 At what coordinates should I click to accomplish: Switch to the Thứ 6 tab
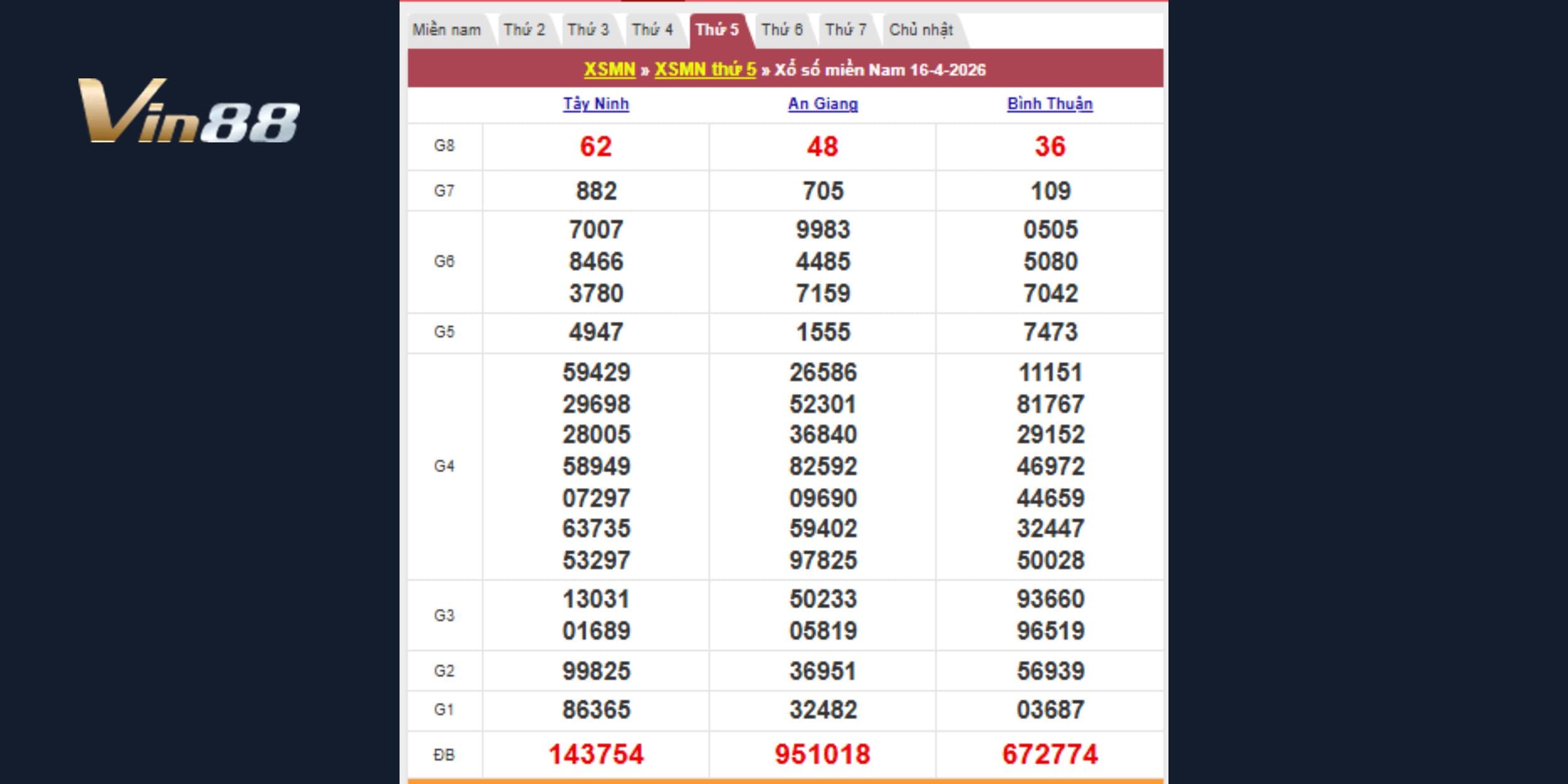pos(782,30)
